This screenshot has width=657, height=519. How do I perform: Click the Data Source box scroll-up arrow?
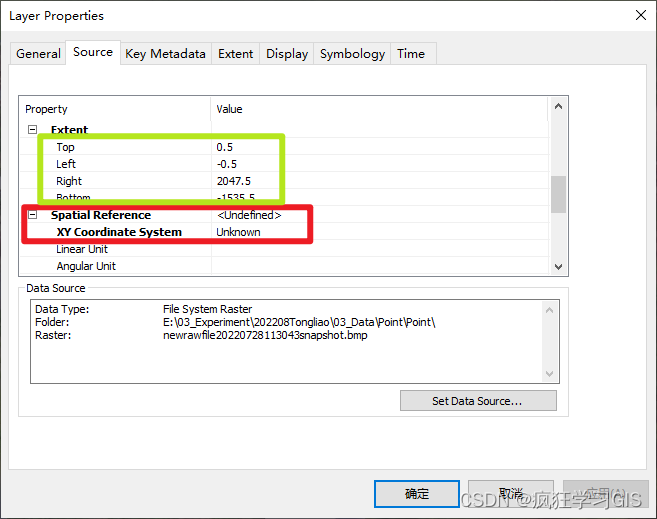(x=550, y=310)
